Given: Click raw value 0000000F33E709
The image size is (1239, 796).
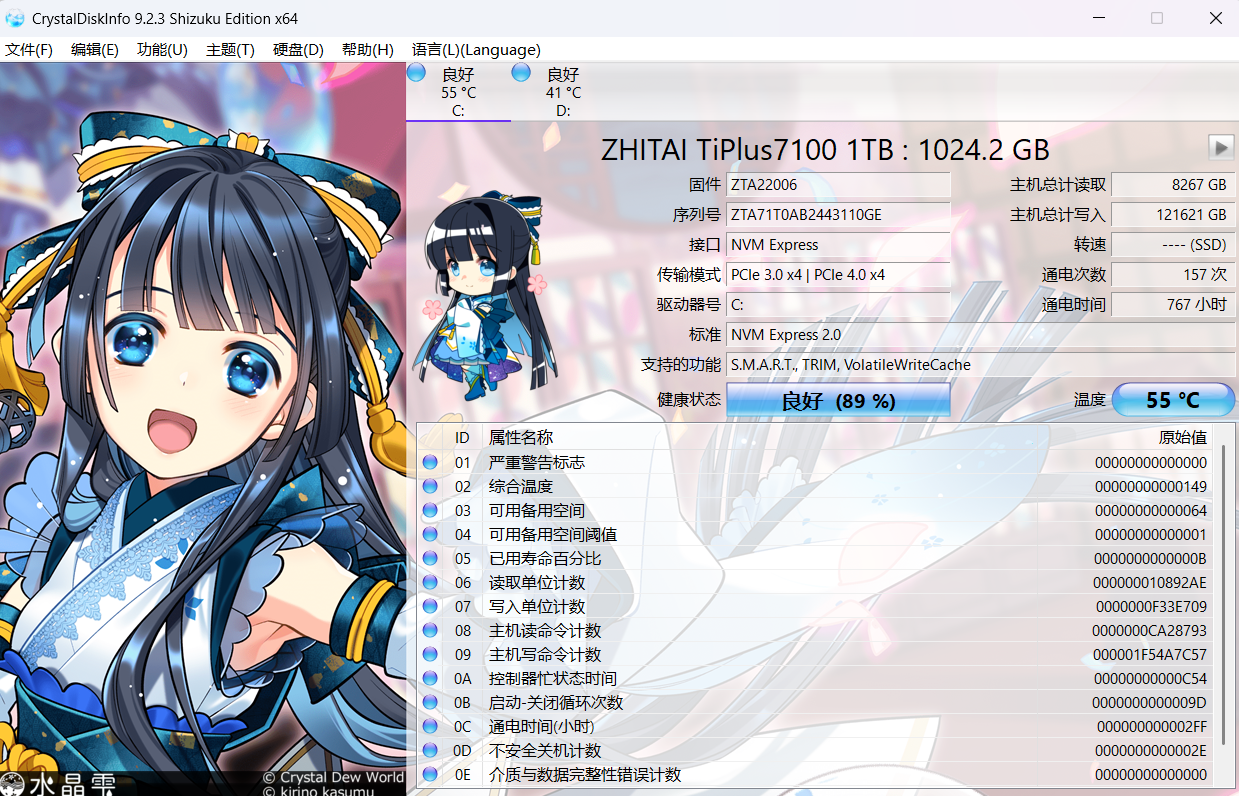Looking at the screenshot, I should click(x=1151, y=607).
